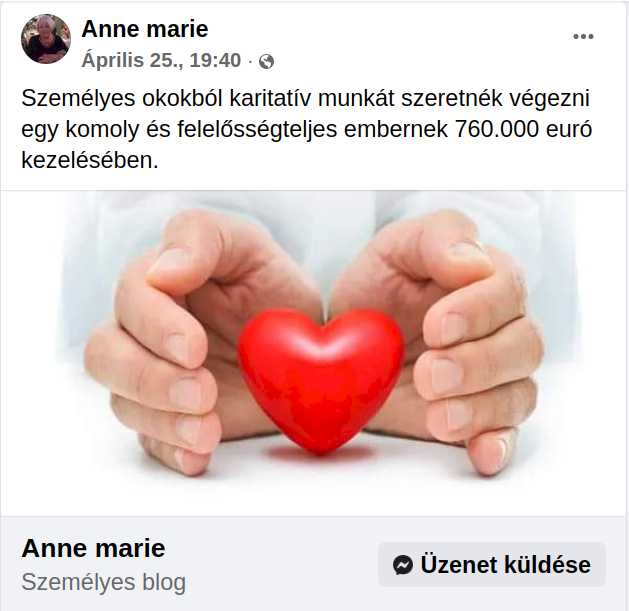The height and width of the screenshot is (611, 629).
Task: Open the Április 25., 19:40 timestamp
Action: [x=161, y=61]
